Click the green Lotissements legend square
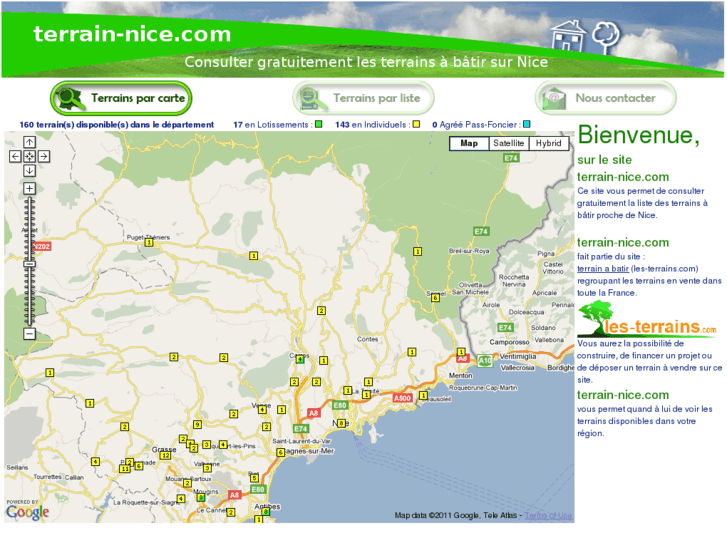Image resolution: width=727 pixels, height=545 pixels. (x=319, y=124)
